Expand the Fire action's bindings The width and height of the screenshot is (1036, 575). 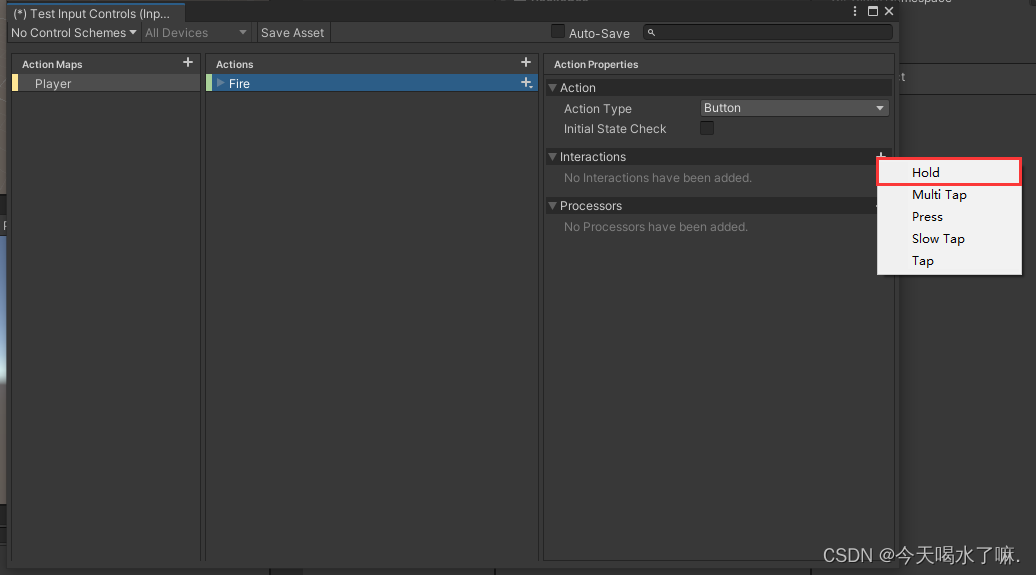(x=221, y=83)
